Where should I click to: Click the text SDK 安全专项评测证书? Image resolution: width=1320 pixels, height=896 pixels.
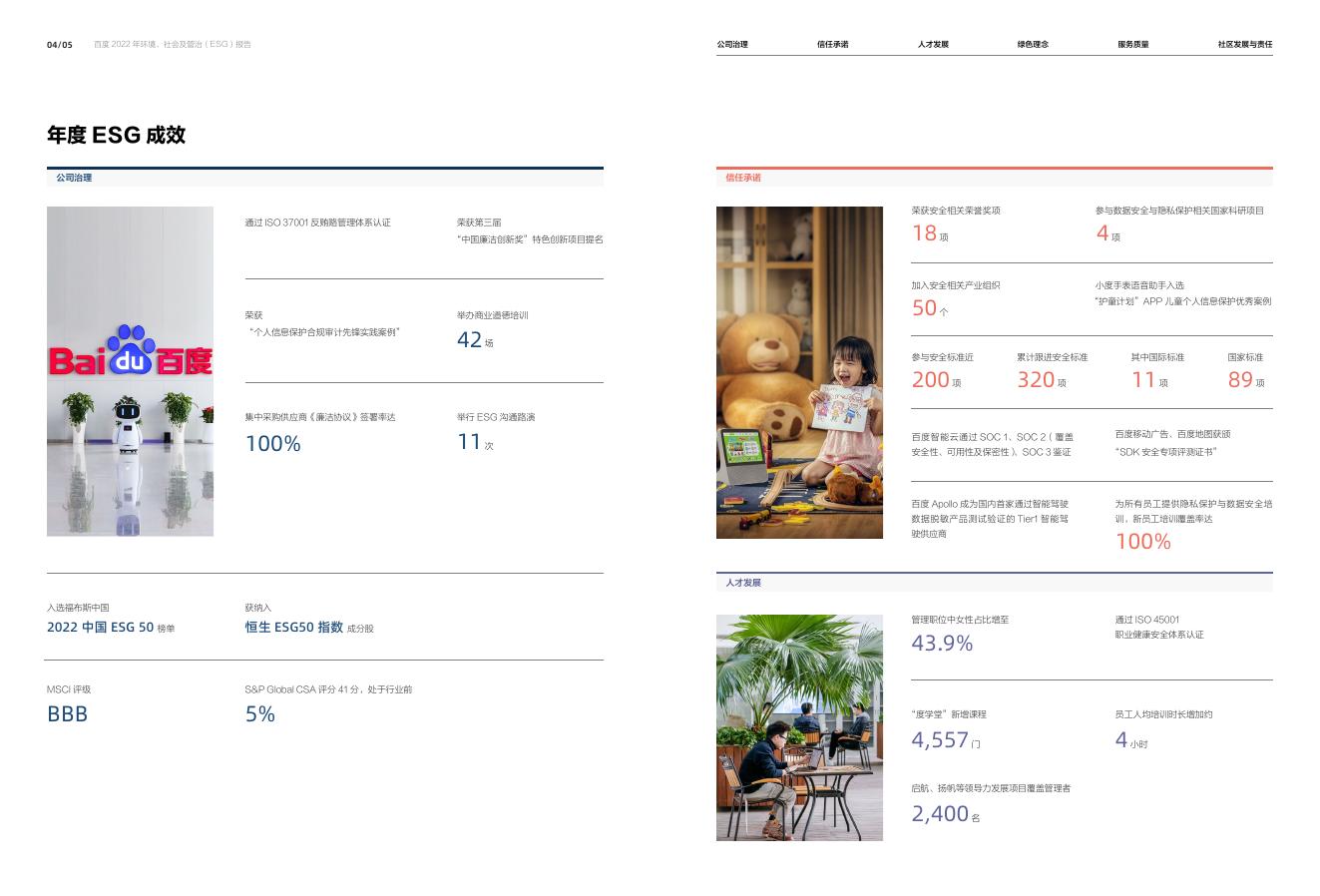click(1166, 452)
